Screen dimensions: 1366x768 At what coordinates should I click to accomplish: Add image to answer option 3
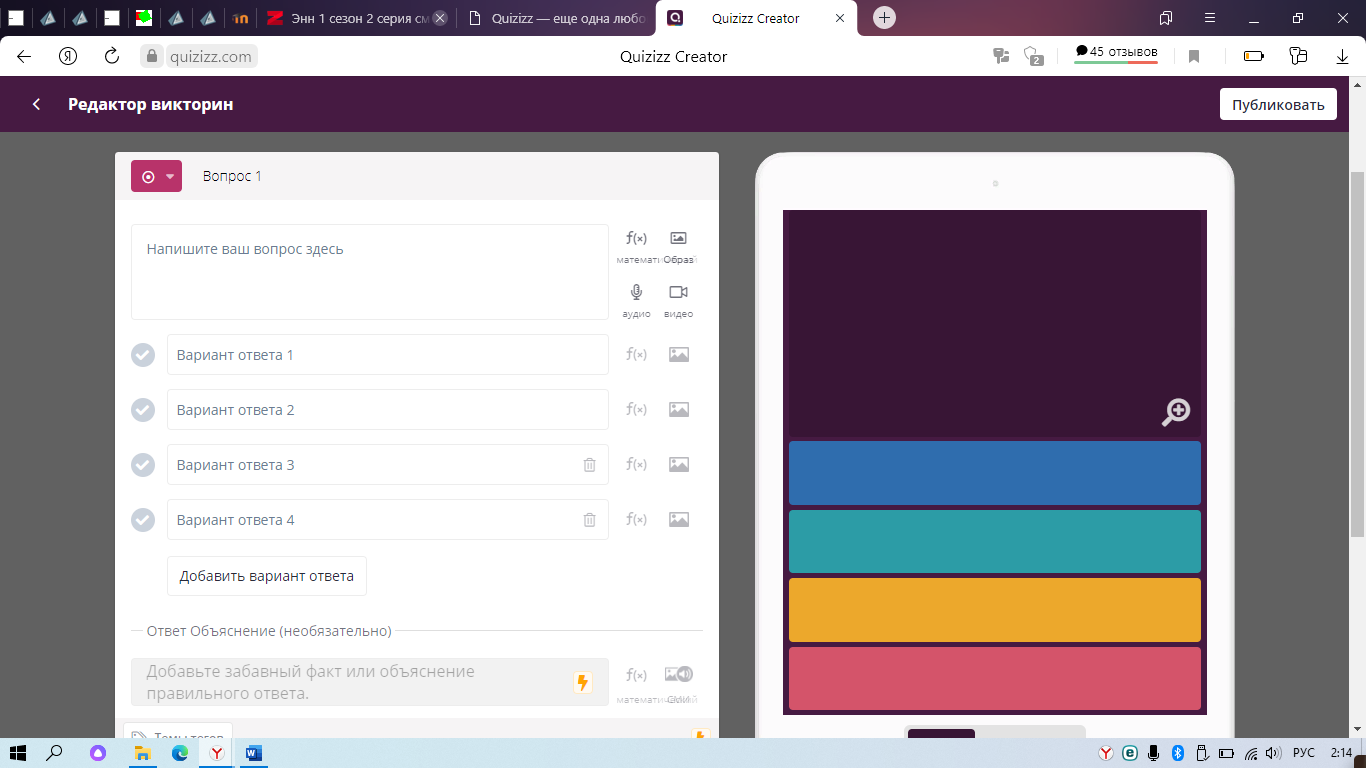pos(679,464)
